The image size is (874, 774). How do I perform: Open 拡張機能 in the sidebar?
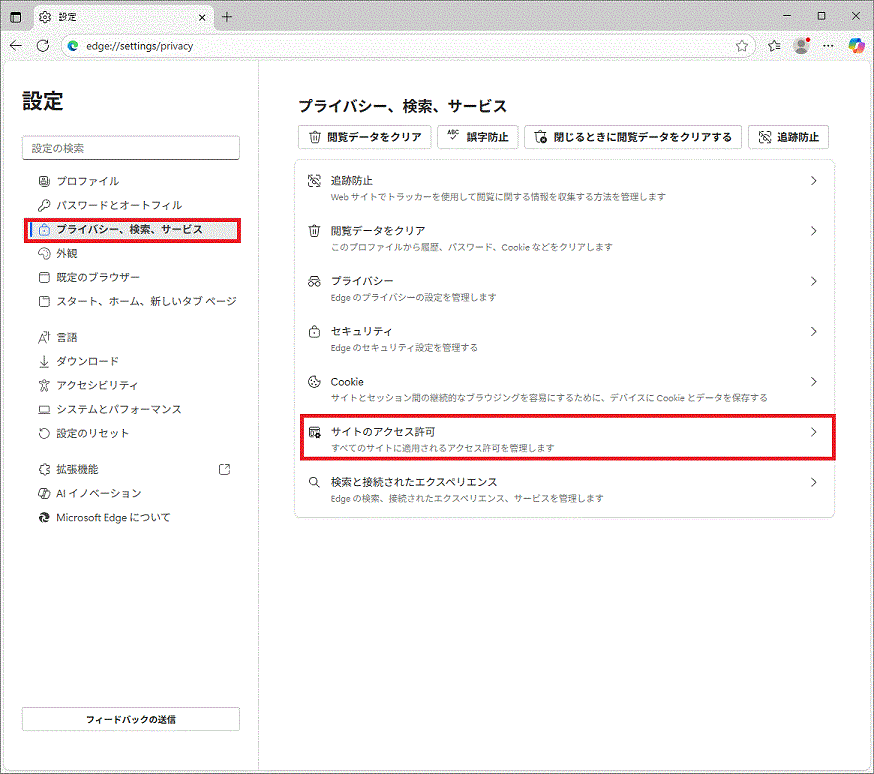point(77,469)
